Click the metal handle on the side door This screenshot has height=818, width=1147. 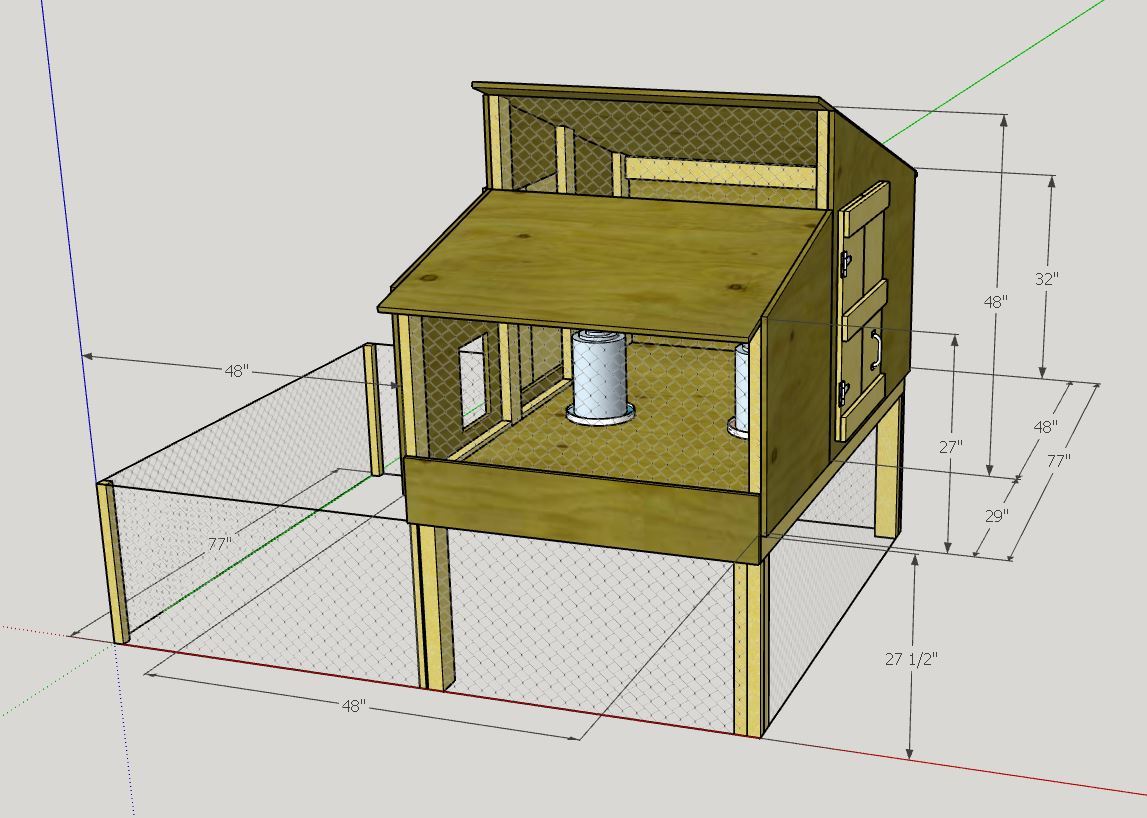[x=875, y=347]
